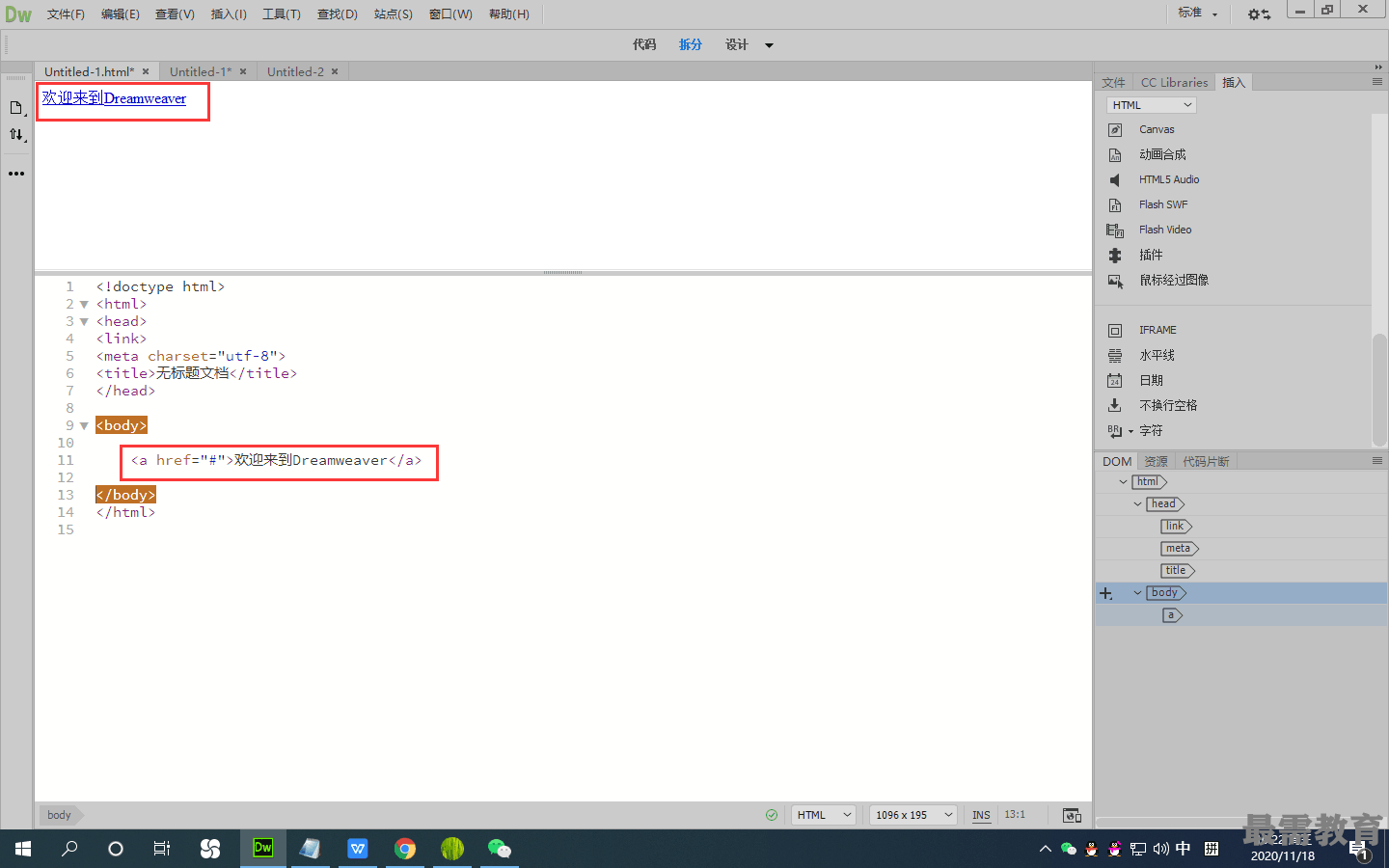
Task: Switch to 代码 view
Action: pos(644,44)
